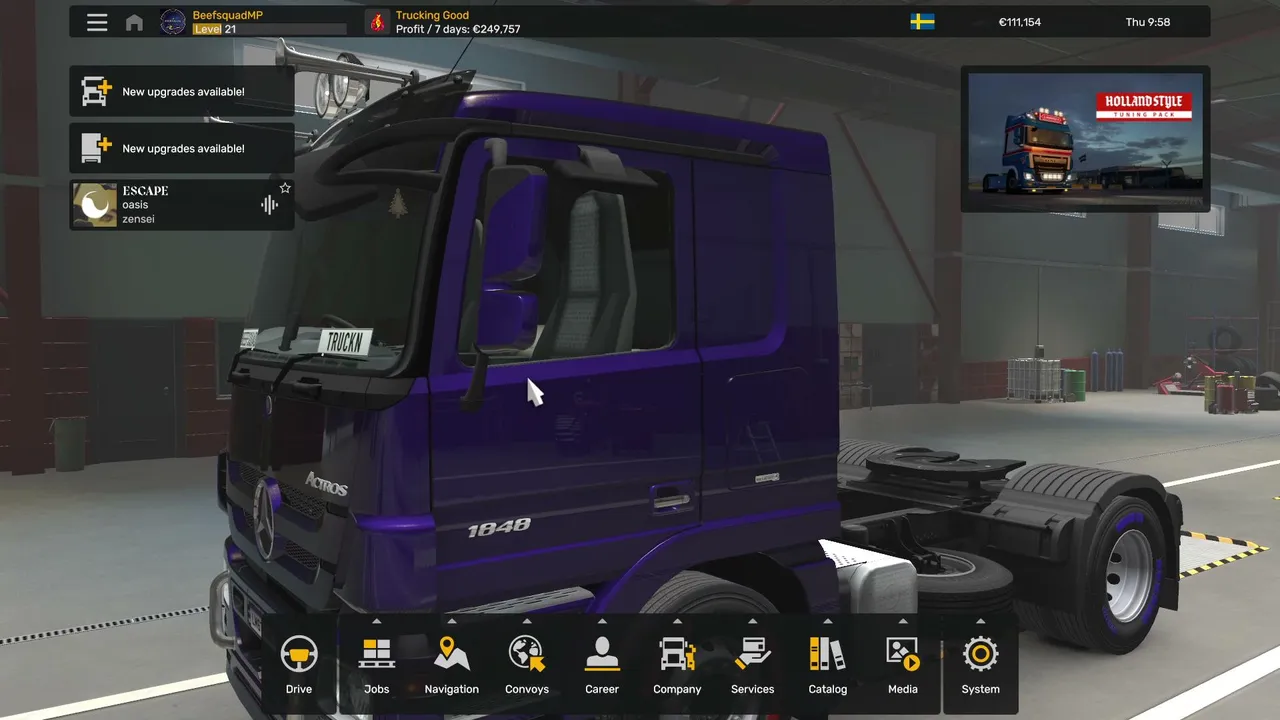Click the ESCAPE album artwork
The width and height of the screenshot is (1280, 720).
(x=95, y=205)
